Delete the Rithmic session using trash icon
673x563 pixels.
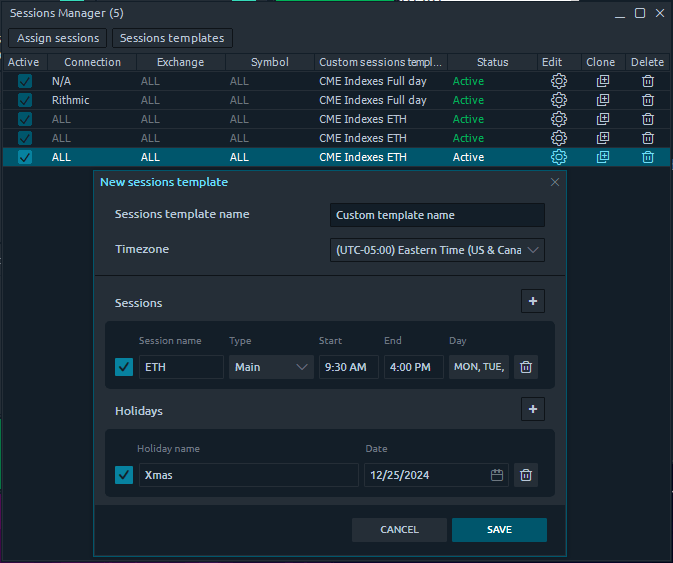tap(648, 100)
